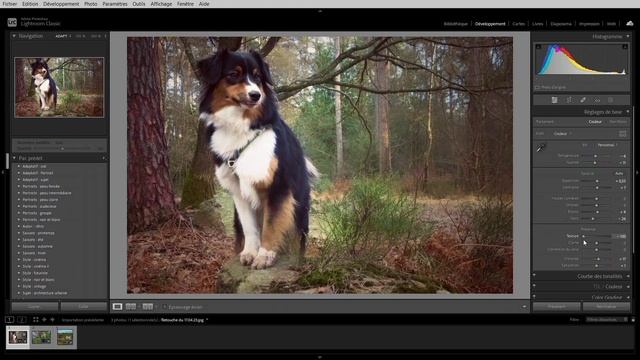
Task: Select the Red Eye correction tool
Action: point(597,100)
